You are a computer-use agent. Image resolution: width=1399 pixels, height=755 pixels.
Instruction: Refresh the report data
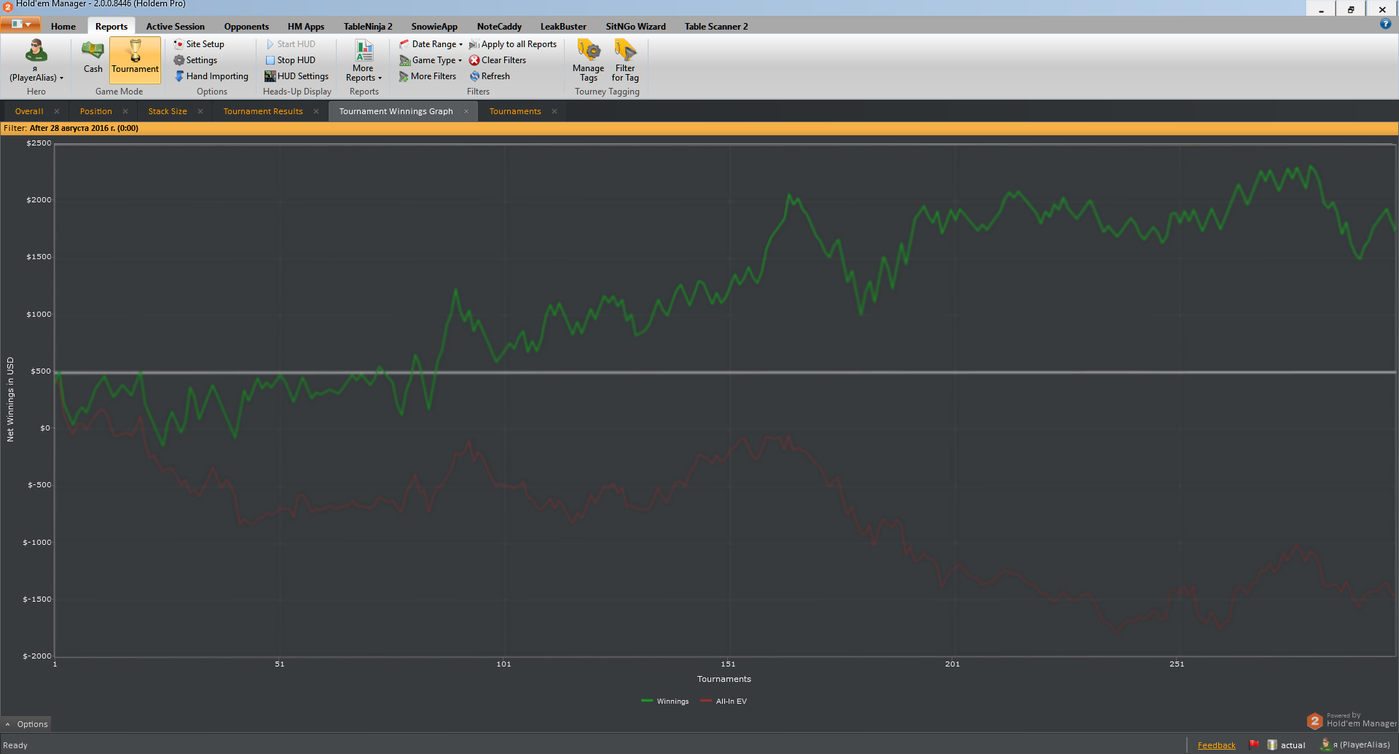[x=494, y=76]
